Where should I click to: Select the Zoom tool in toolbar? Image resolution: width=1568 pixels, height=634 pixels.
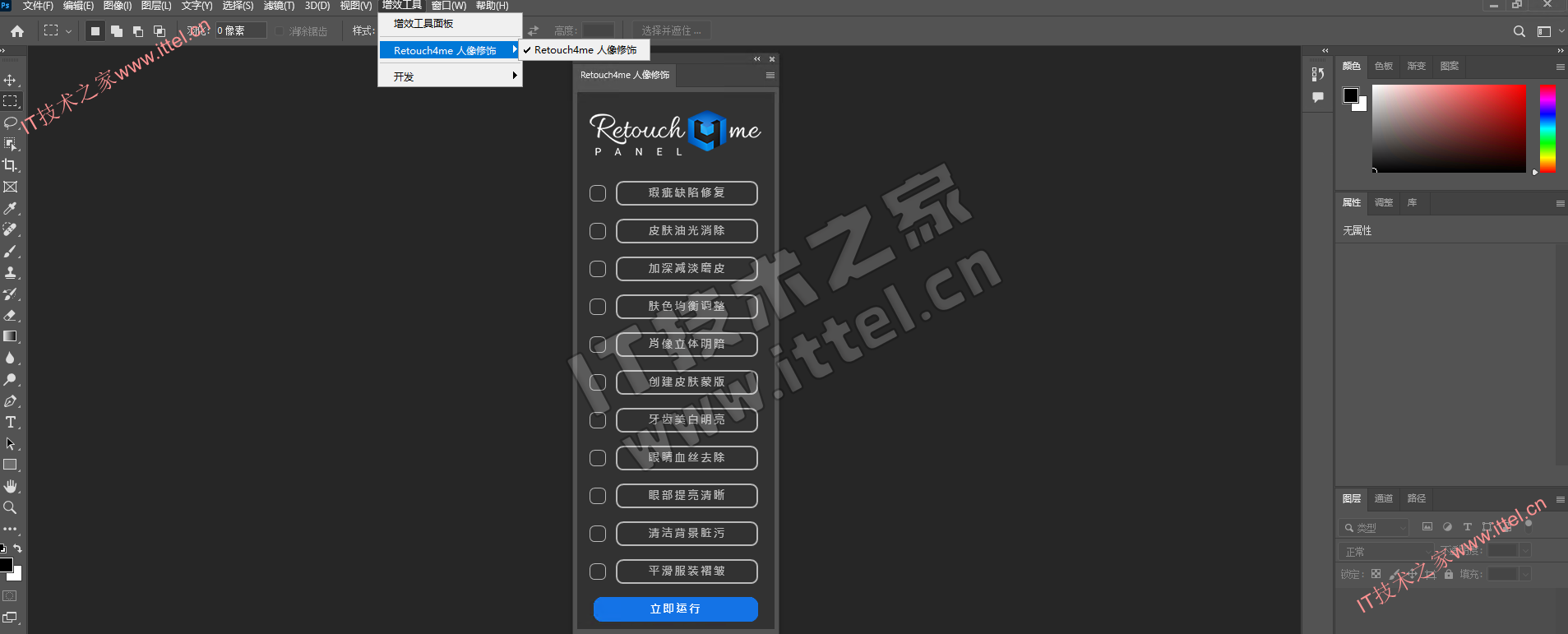(x=10, y=507)
